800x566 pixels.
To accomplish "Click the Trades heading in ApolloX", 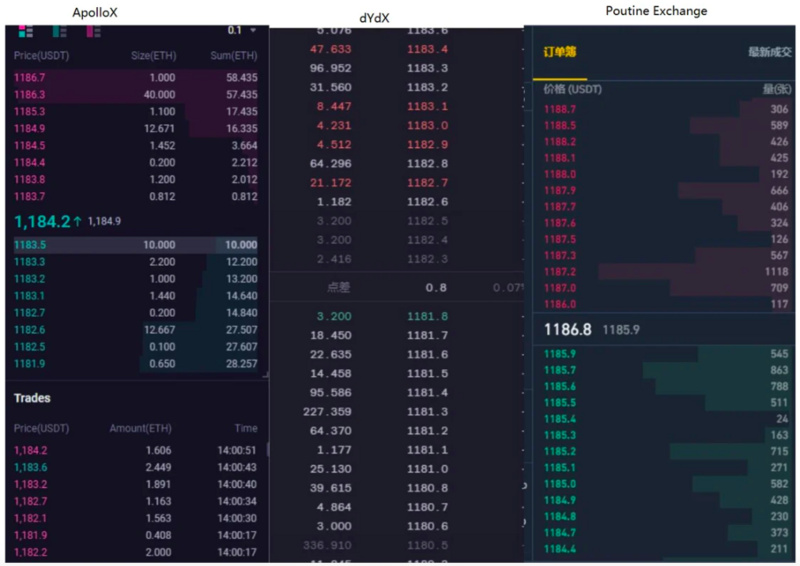I will 32,398.
